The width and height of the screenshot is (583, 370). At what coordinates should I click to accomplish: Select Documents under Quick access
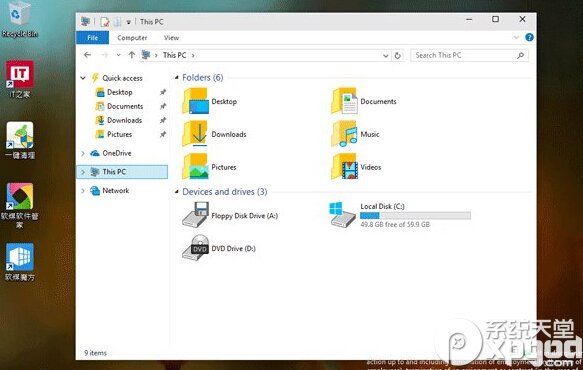coord(125,106)
